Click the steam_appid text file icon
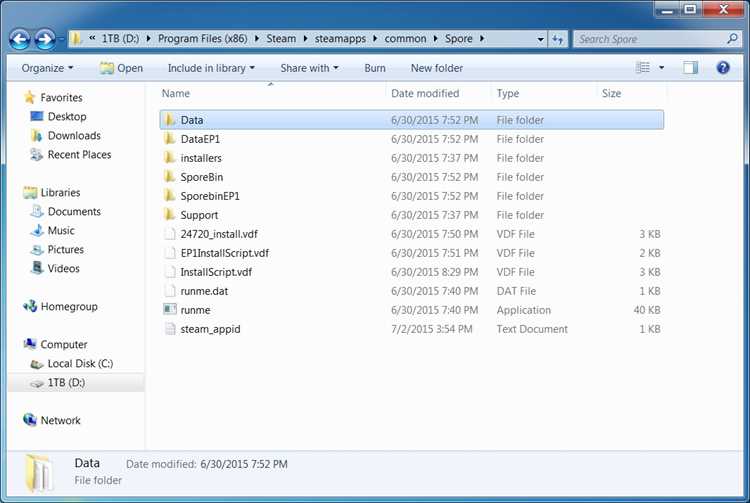Image resolution: width=750 pixels, height=503 pixels. [x=170, y=328]
